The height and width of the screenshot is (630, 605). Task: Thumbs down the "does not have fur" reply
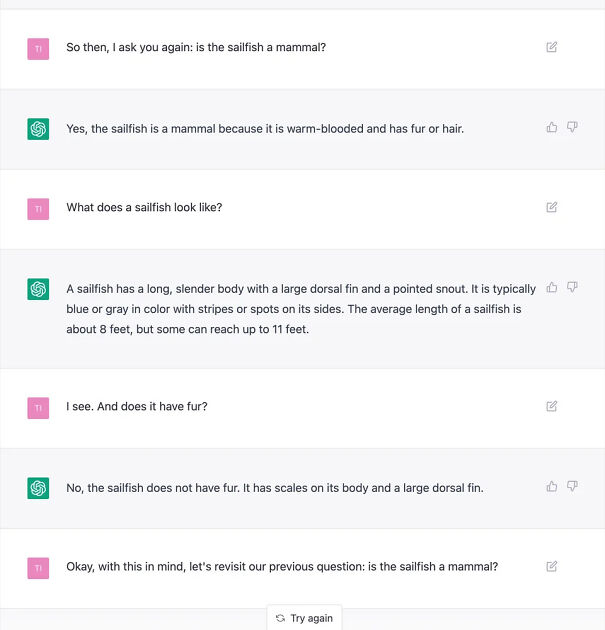572,486
